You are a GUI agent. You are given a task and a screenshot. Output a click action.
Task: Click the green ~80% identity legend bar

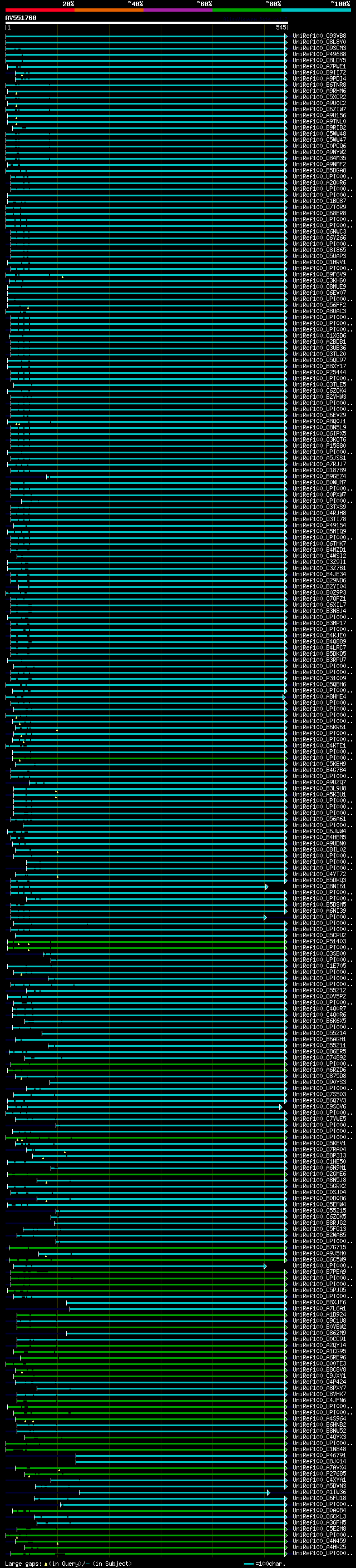[x=247, y=10]
